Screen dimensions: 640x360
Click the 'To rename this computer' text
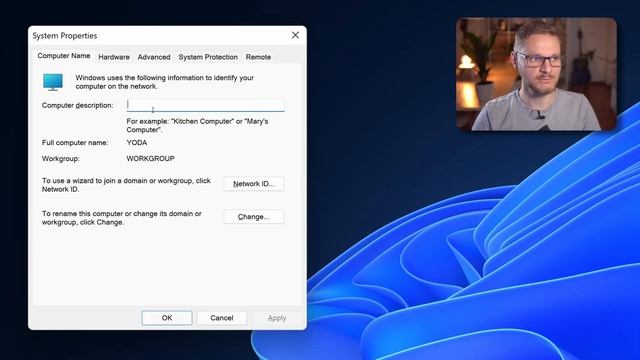122,218
